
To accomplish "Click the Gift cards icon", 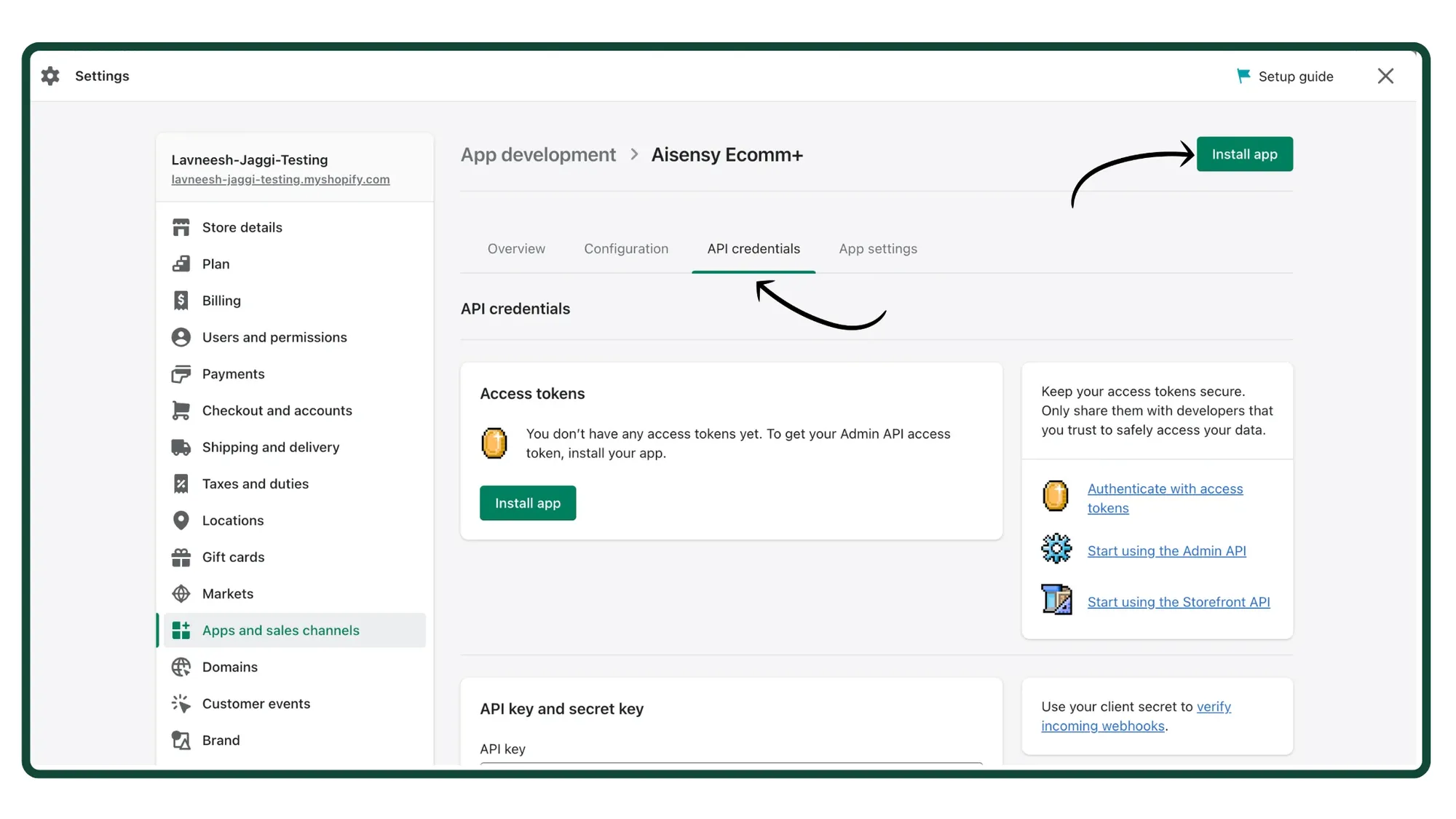I will tap(181, 557).
